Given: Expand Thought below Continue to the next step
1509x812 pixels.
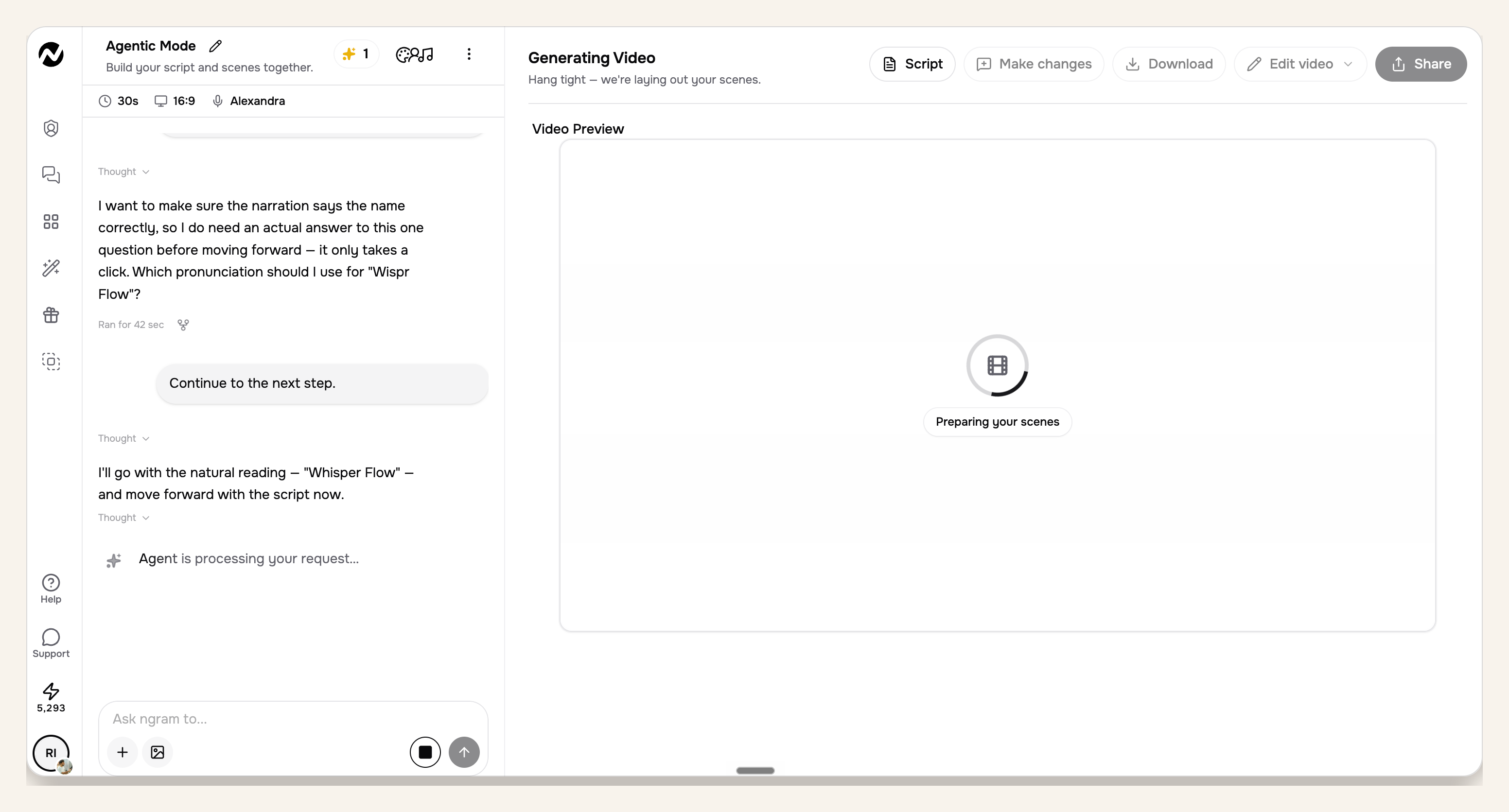Looking at the screenshot, I should point(123,438).
